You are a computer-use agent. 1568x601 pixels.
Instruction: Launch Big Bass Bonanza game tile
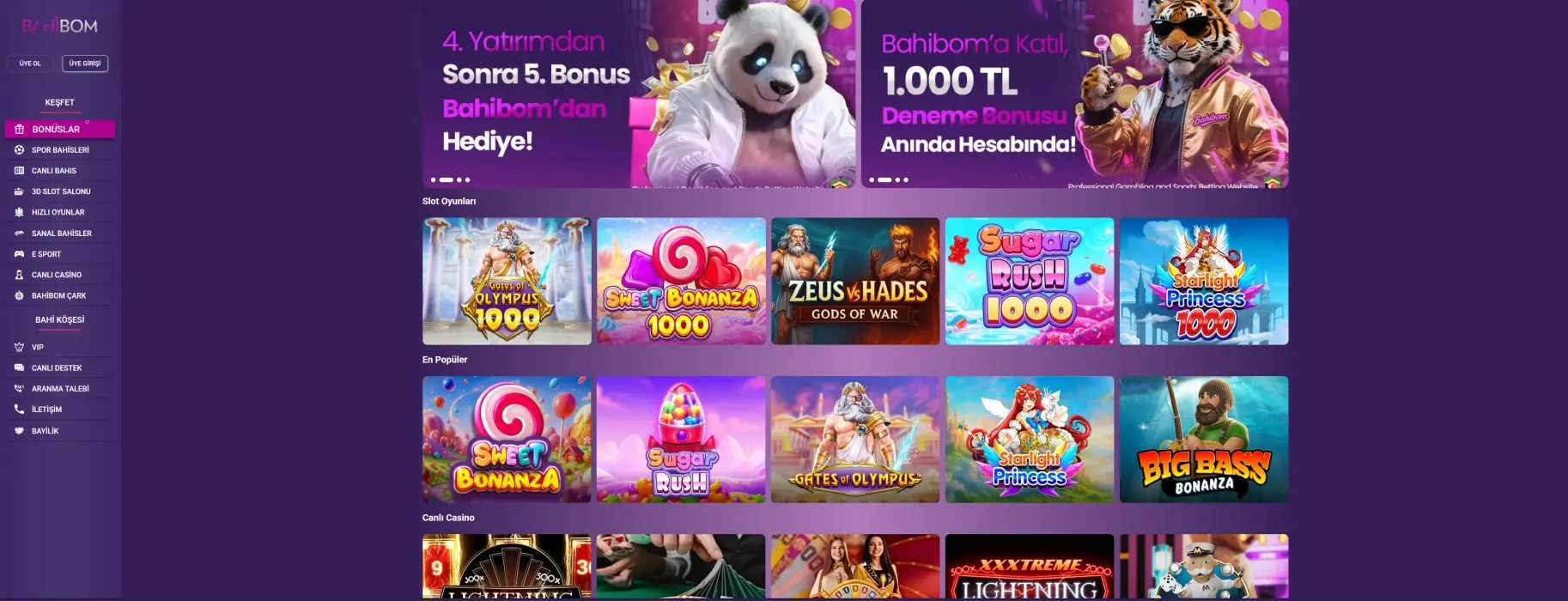click(1204, 440)
